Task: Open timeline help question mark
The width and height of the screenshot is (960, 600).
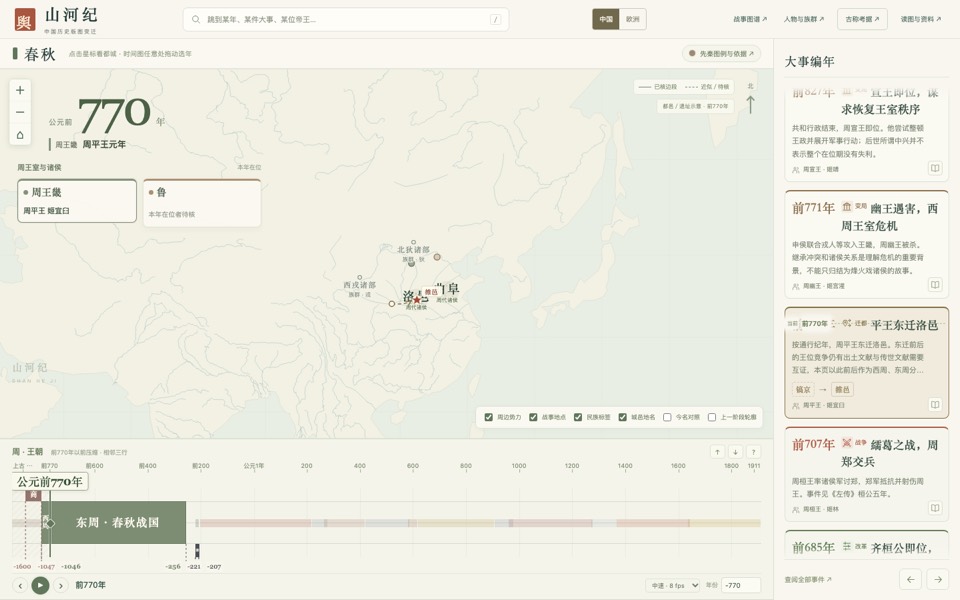Action: [754, 452]
